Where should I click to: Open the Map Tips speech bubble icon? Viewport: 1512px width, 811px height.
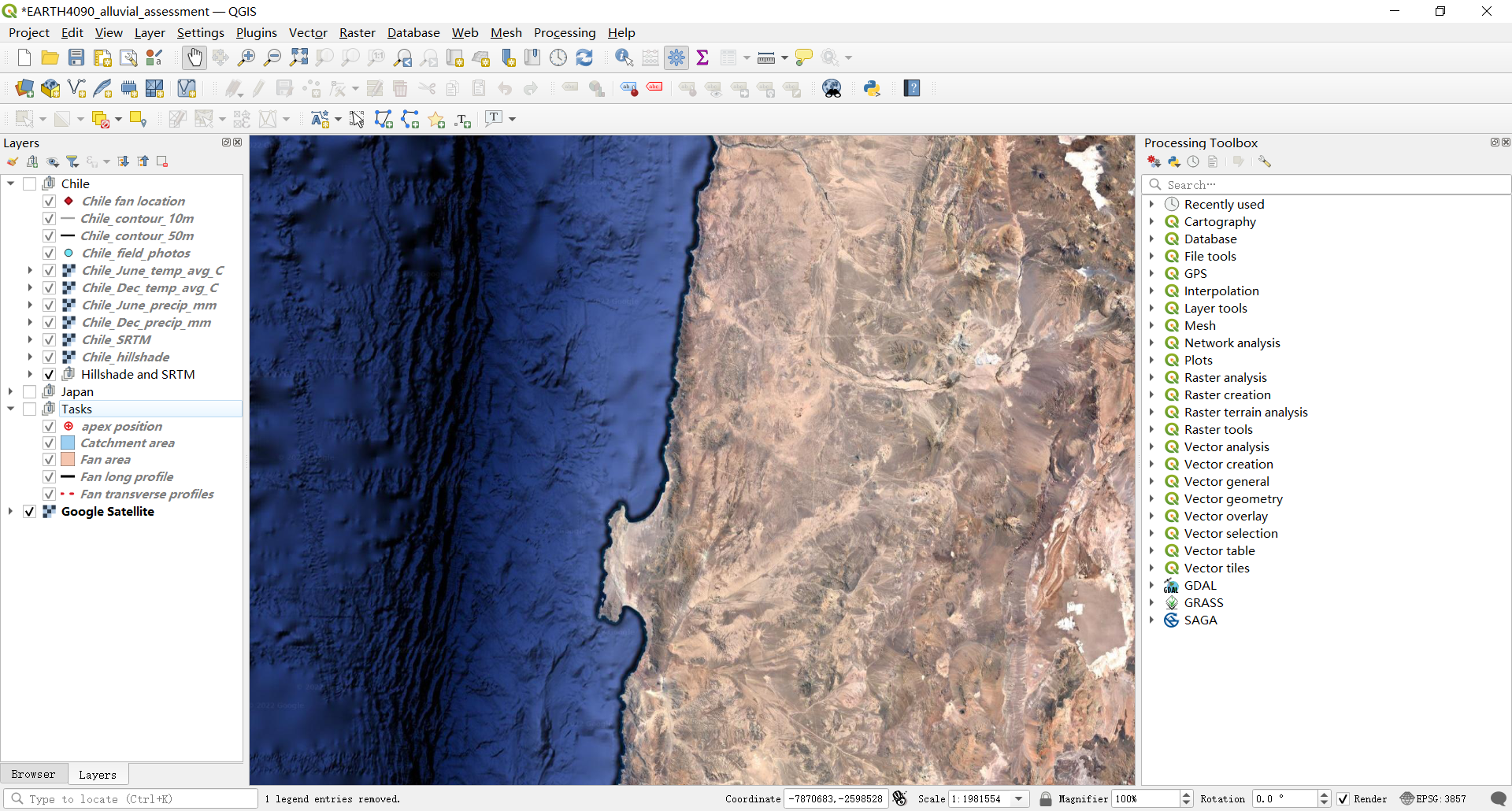click(x=803, y=57)
